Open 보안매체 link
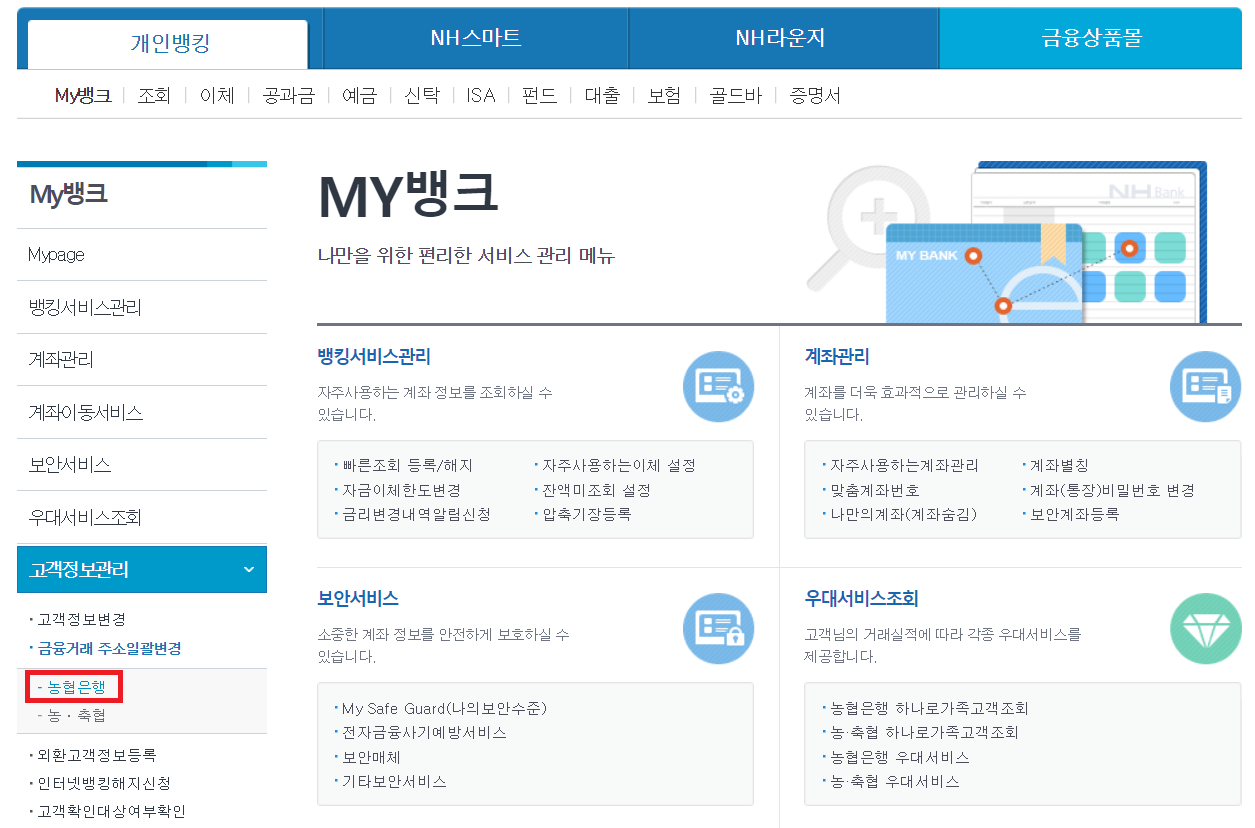Viewport: 1255px width, 828px height. pos(371,757)
